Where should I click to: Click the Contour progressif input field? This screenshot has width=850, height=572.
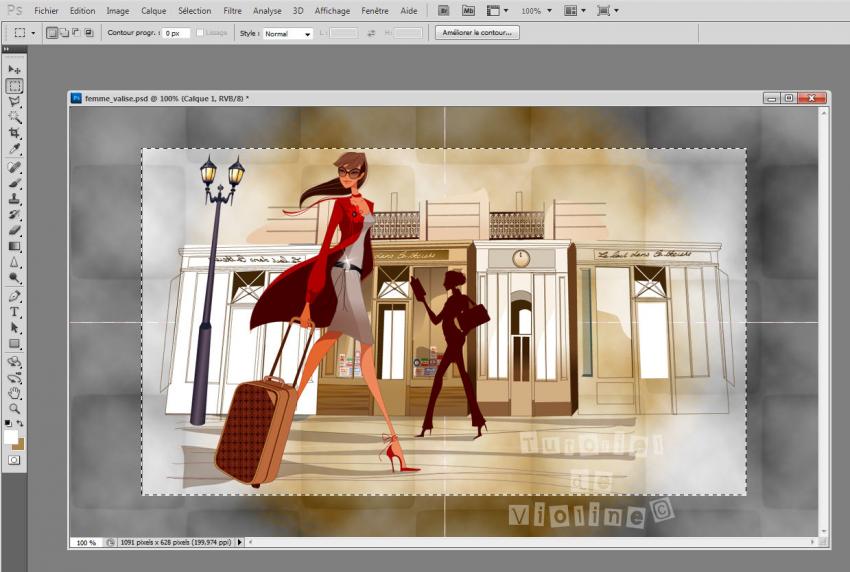(176, 33)
